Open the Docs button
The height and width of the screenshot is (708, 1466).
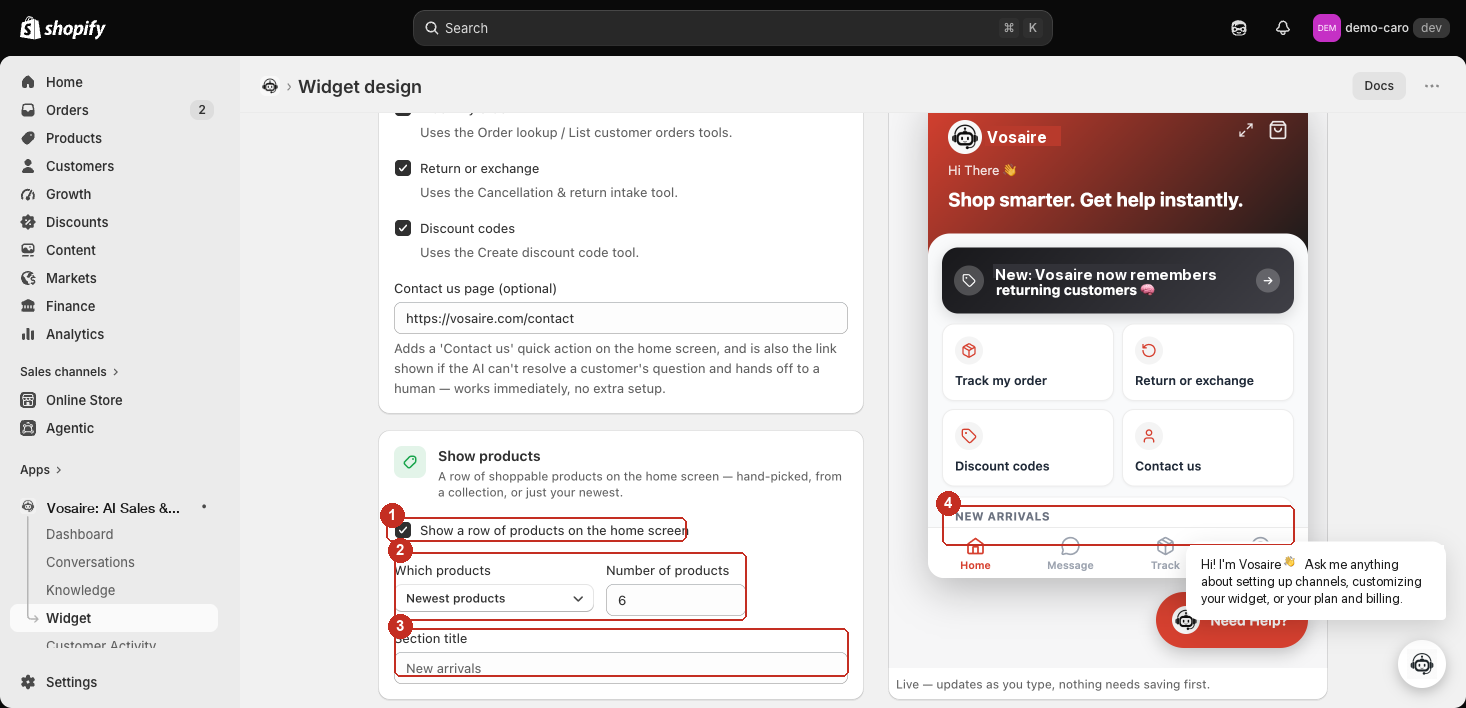tap(1379, 86)
